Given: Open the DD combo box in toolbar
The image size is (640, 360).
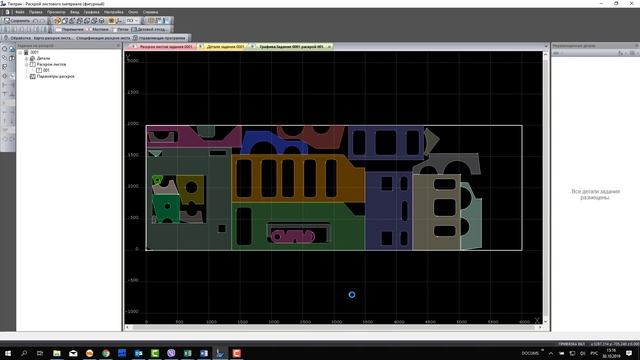Looking at the screenshot, I should tap(132, 20).
